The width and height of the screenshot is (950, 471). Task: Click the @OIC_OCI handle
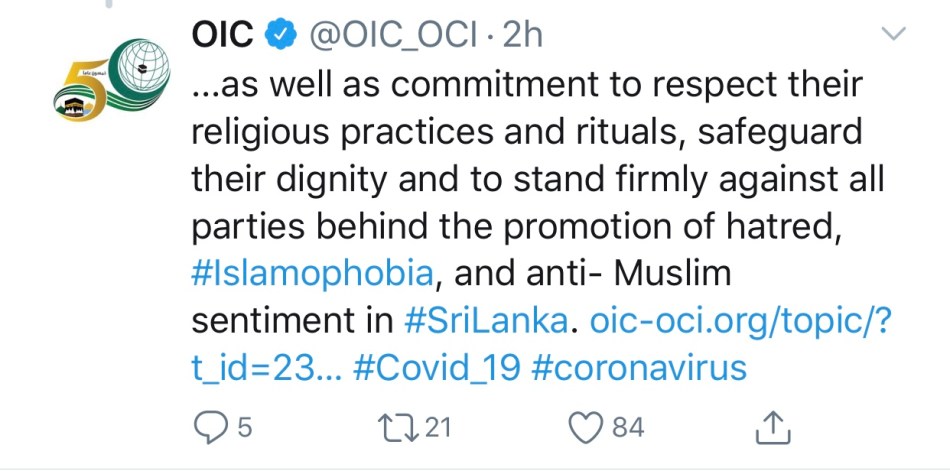396,35
